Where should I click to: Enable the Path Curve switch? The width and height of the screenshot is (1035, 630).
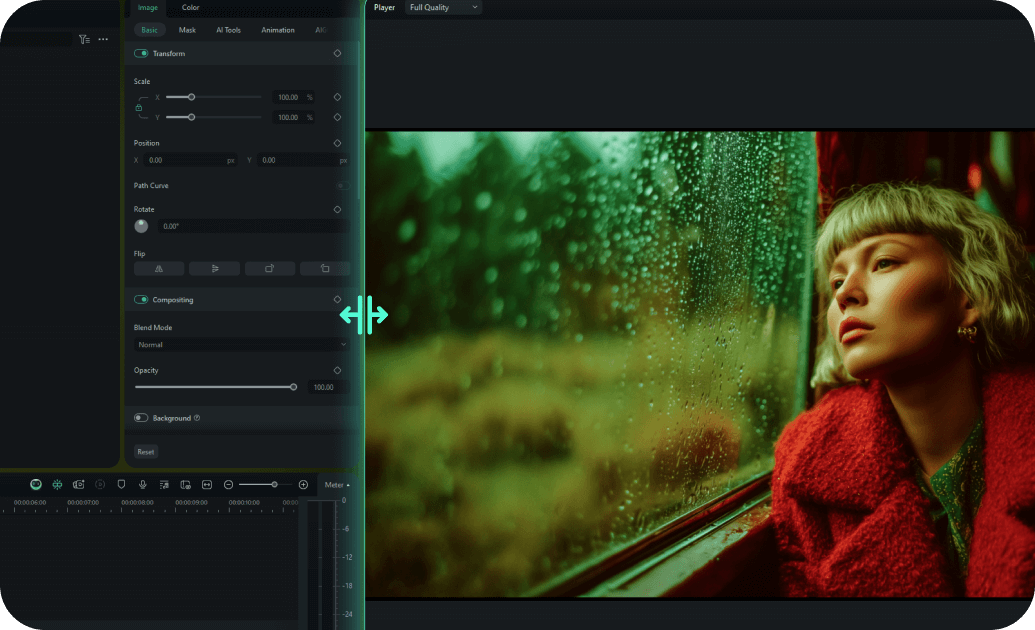pos(343,186)
